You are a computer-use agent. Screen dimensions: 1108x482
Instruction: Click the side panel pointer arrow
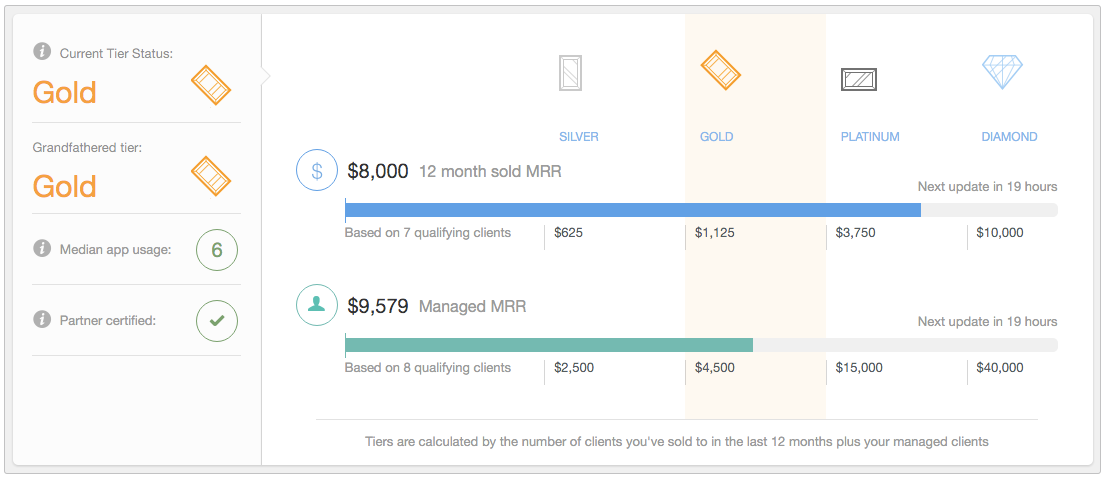(265, 76)
